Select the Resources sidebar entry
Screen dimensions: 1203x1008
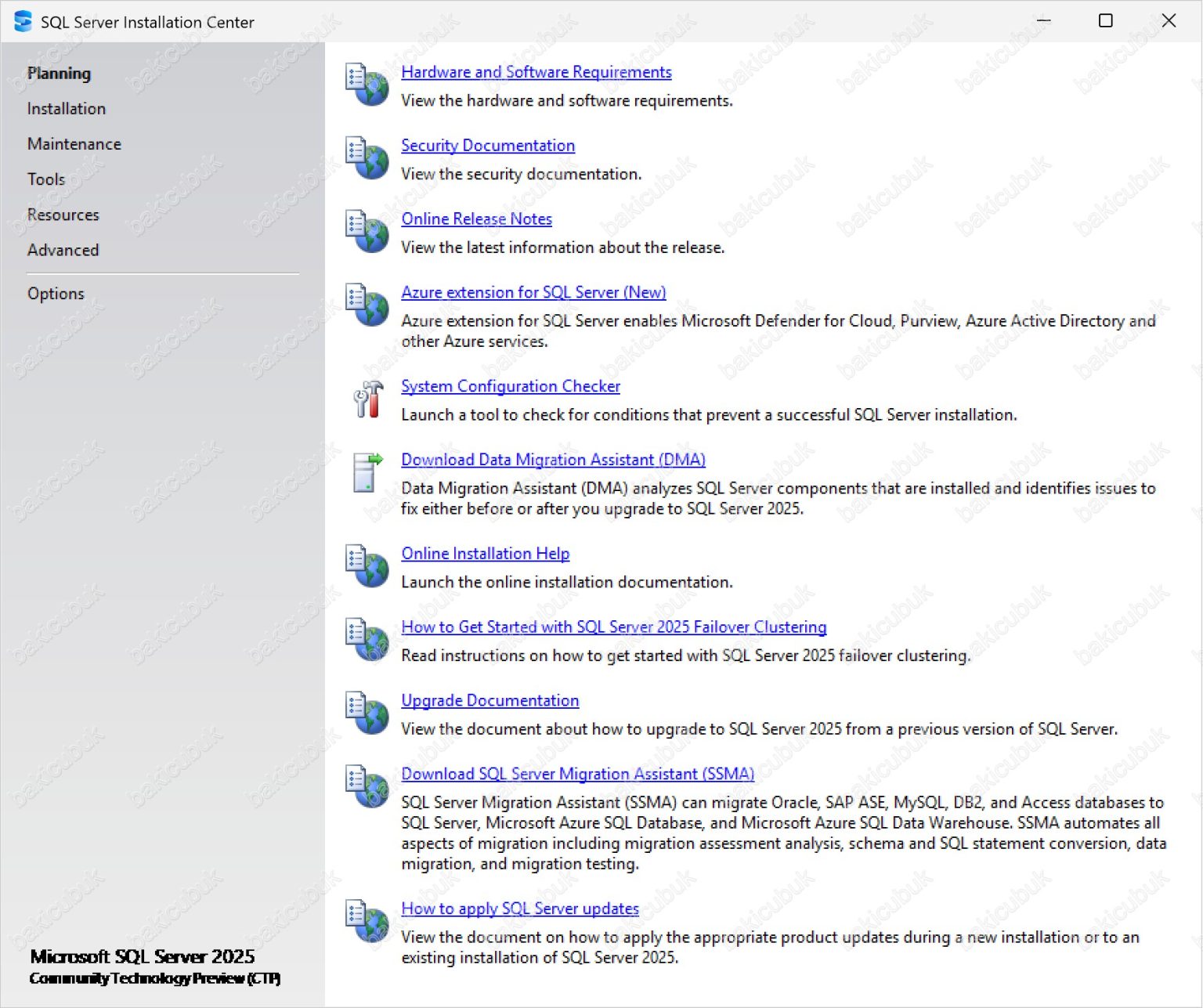(63, 215)
